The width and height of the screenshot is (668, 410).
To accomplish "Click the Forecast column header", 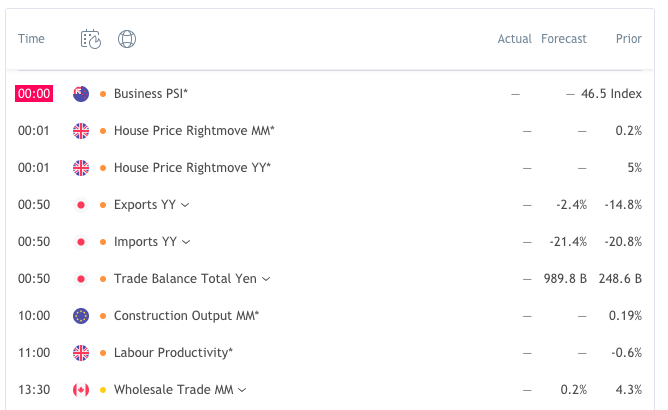I will point(564,39).
